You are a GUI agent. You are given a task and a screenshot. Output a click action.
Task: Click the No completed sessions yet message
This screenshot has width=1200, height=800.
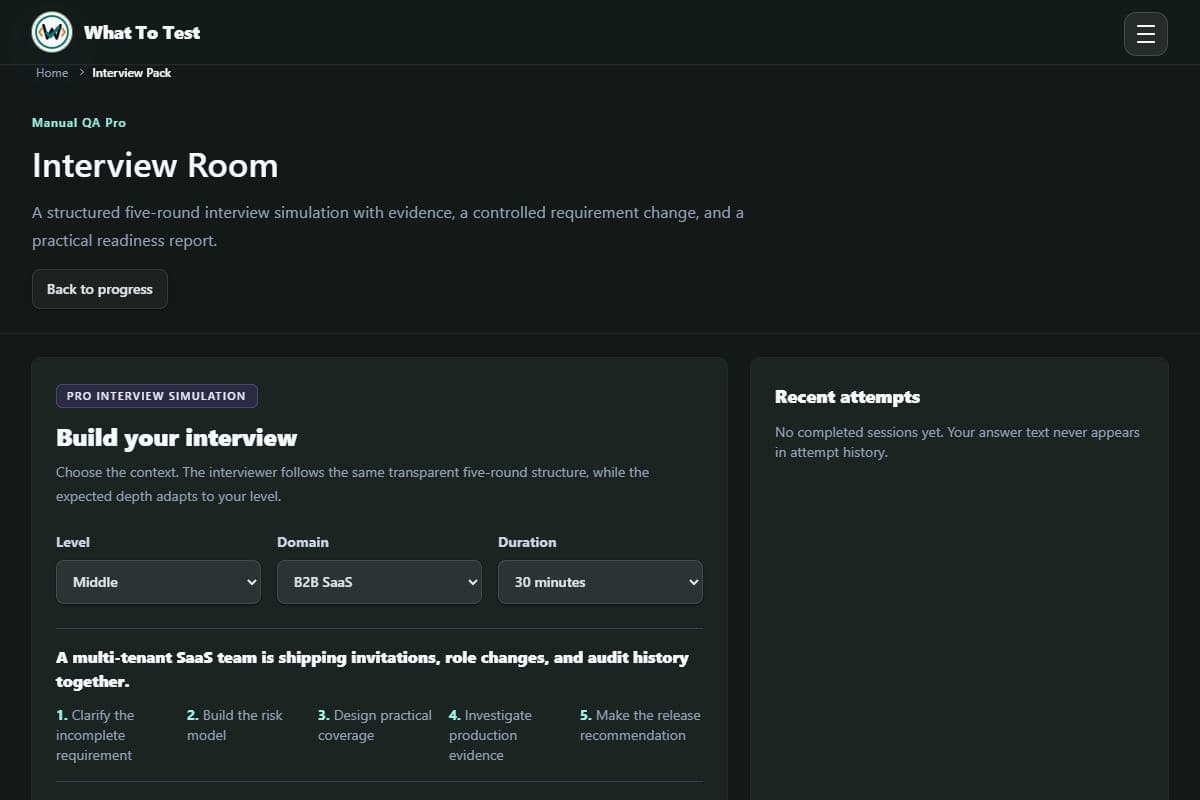pos(957,442)
